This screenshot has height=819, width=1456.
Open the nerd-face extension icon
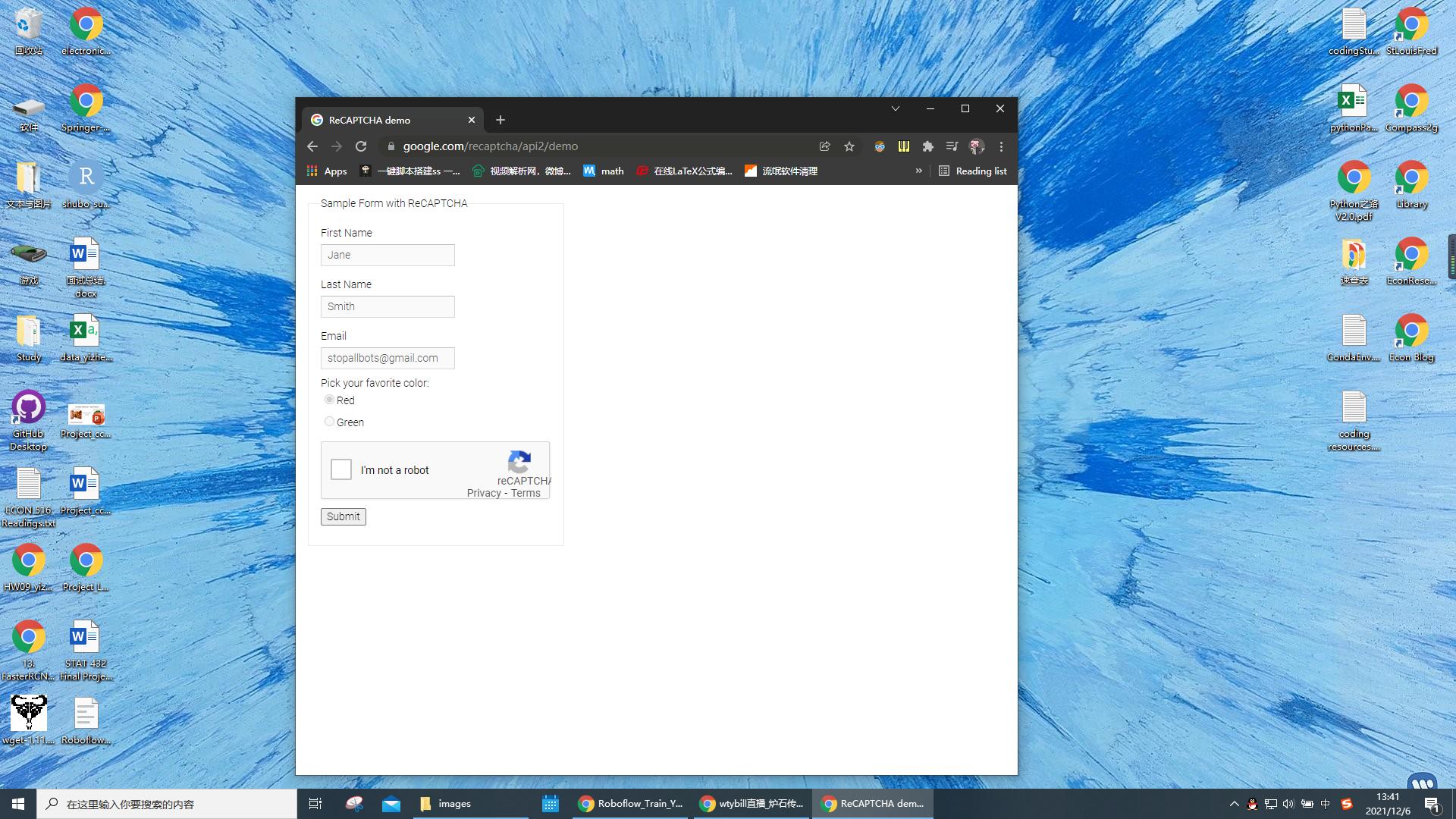click(879, 146)
